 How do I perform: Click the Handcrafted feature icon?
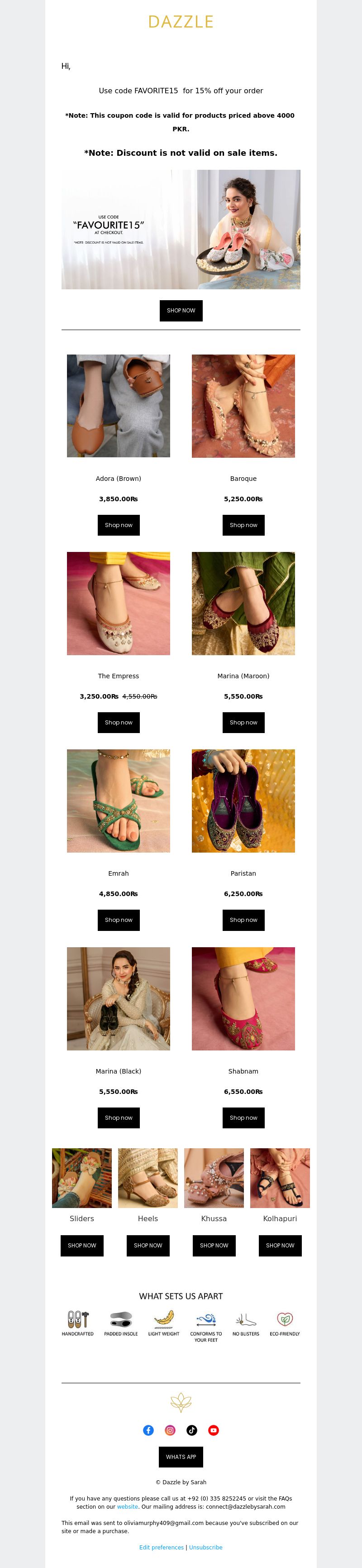pyautogui.click(x=78, y=1319)
